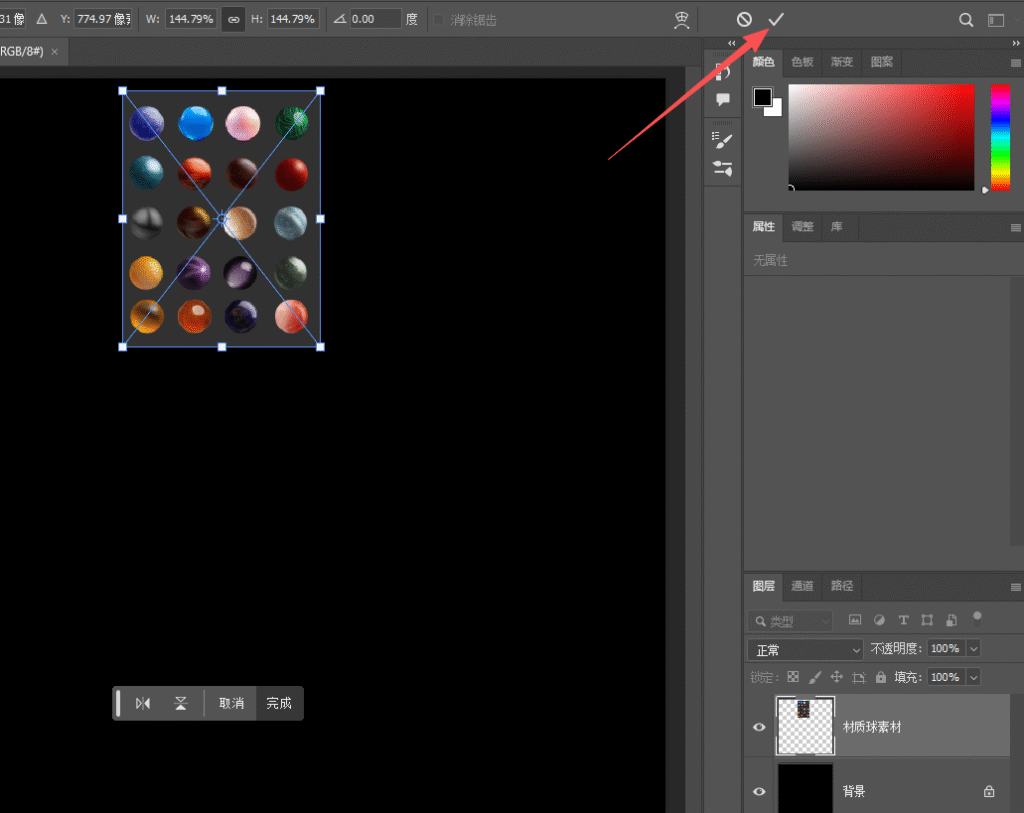Hide the 材质球素材 layer
1024x813 pixels.
(x=759, y=727)
